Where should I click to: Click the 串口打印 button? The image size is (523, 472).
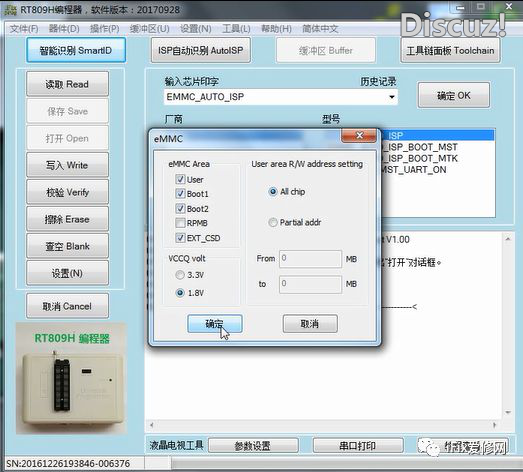358,446
